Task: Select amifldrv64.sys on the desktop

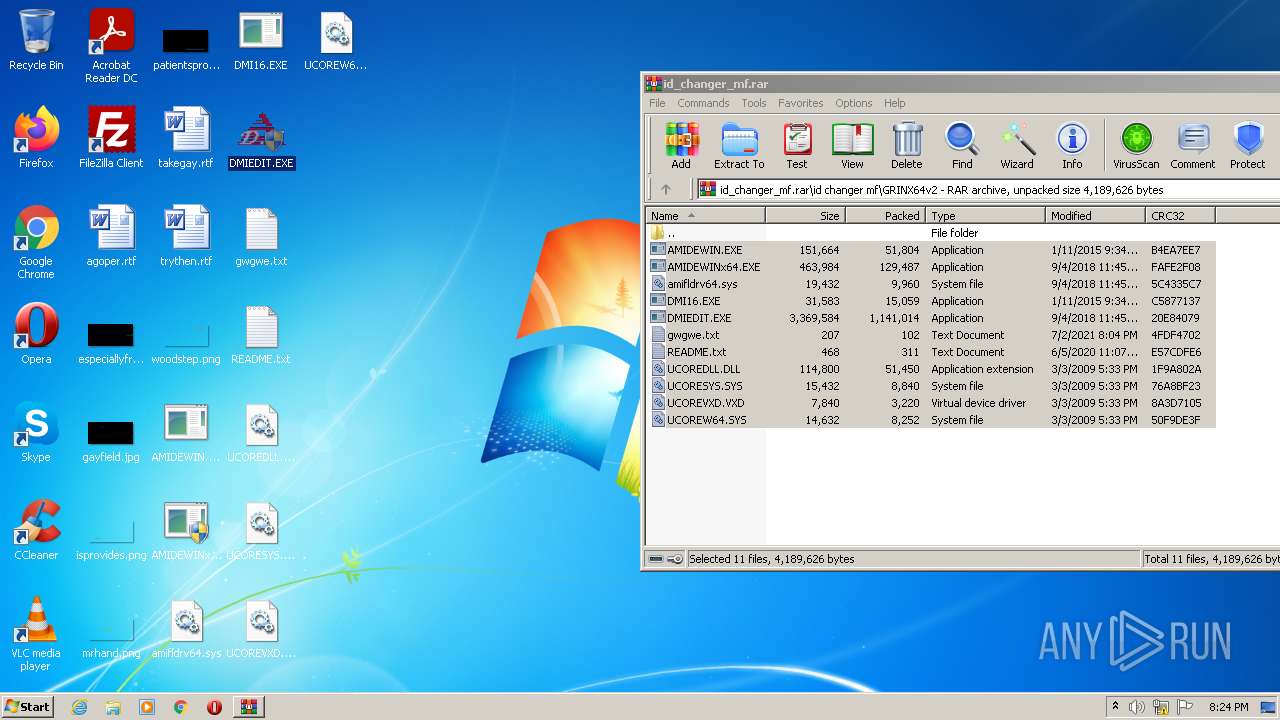Action: (x=186, y=627)
